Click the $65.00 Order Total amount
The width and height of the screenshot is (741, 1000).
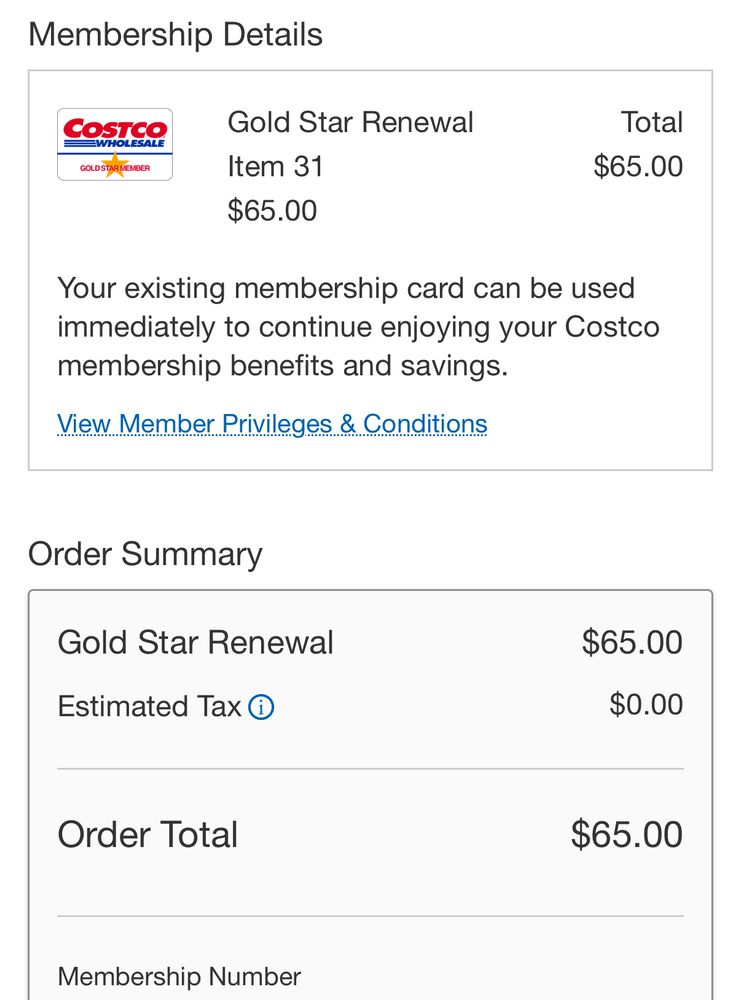[x=626, y=835]
